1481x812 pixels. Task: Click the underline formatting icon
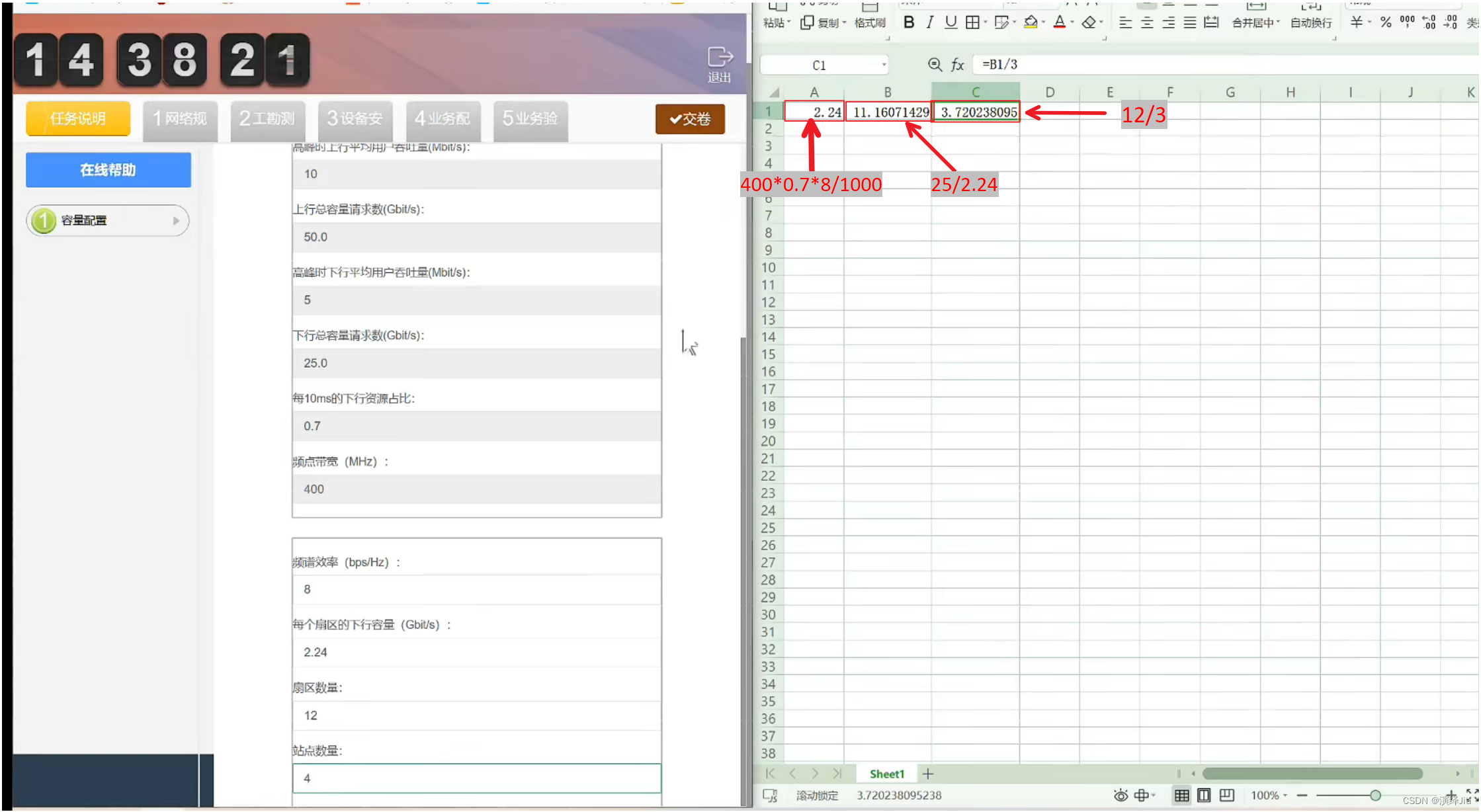[x=951, y=22]
